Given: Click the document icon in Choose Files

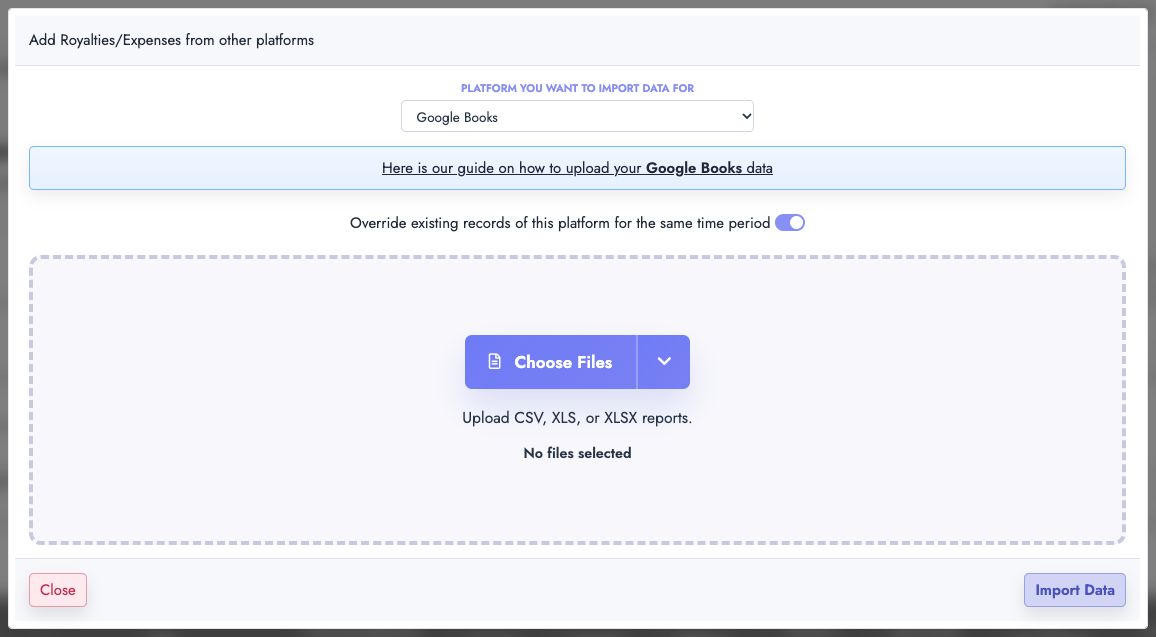Looking at the screenshot, I should point(495,362).
